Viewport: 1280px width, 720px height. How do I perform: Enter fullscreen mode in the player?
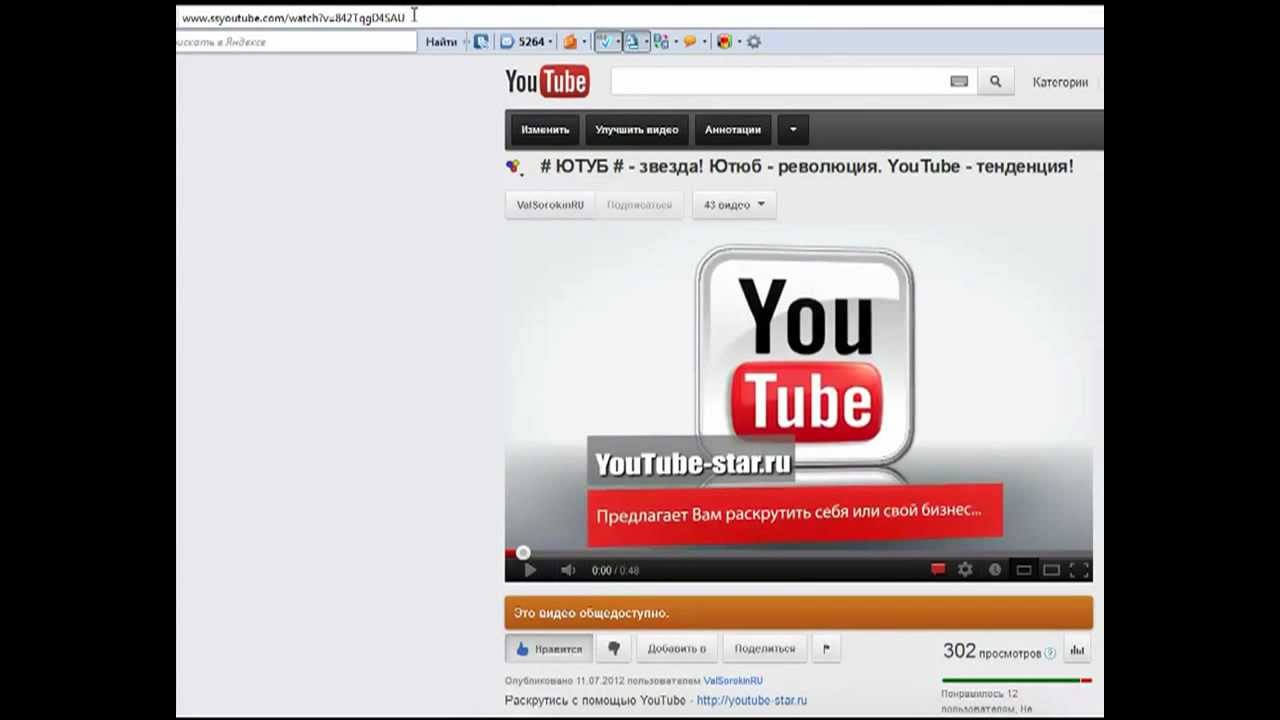point(1079,570)
